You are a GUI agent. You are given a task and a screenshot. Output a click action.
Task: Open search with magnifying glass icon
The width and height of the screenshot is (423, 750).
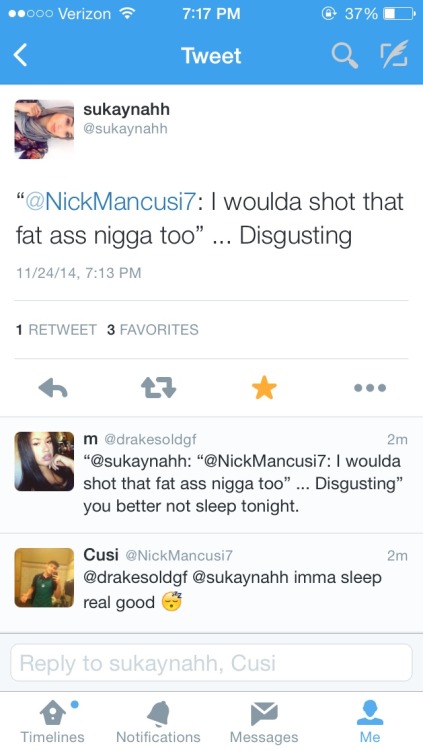point(345,56)
